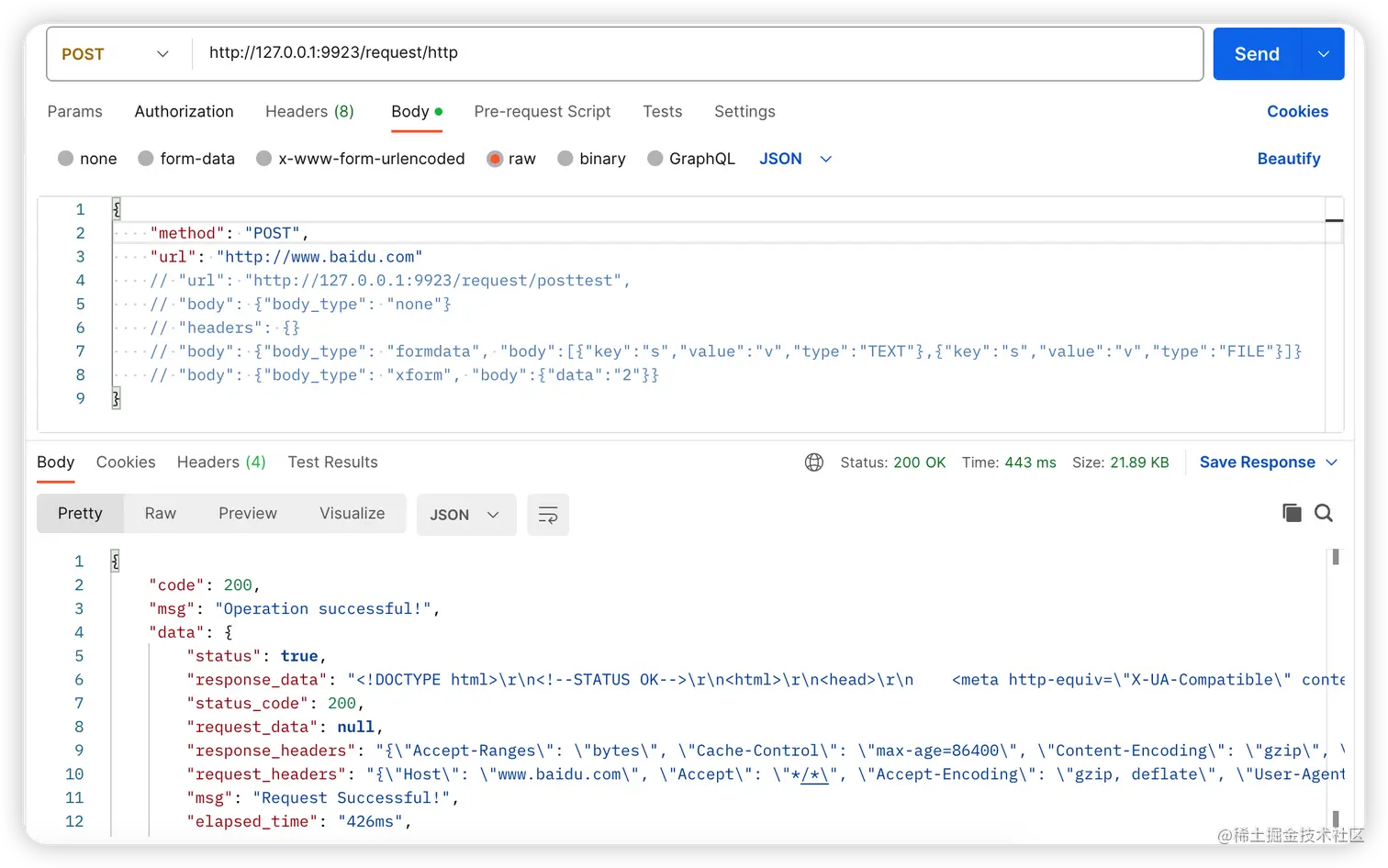Toggle the word wrap lines icon
The height and width of the screenshot is (868, 1388).
548,515
